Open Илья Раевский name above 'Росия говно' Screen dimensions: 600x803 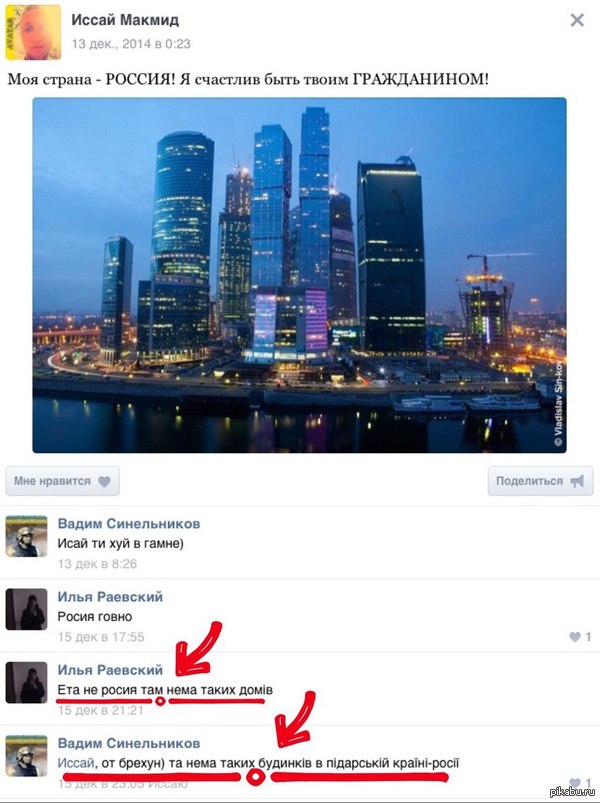coord(110,597)
